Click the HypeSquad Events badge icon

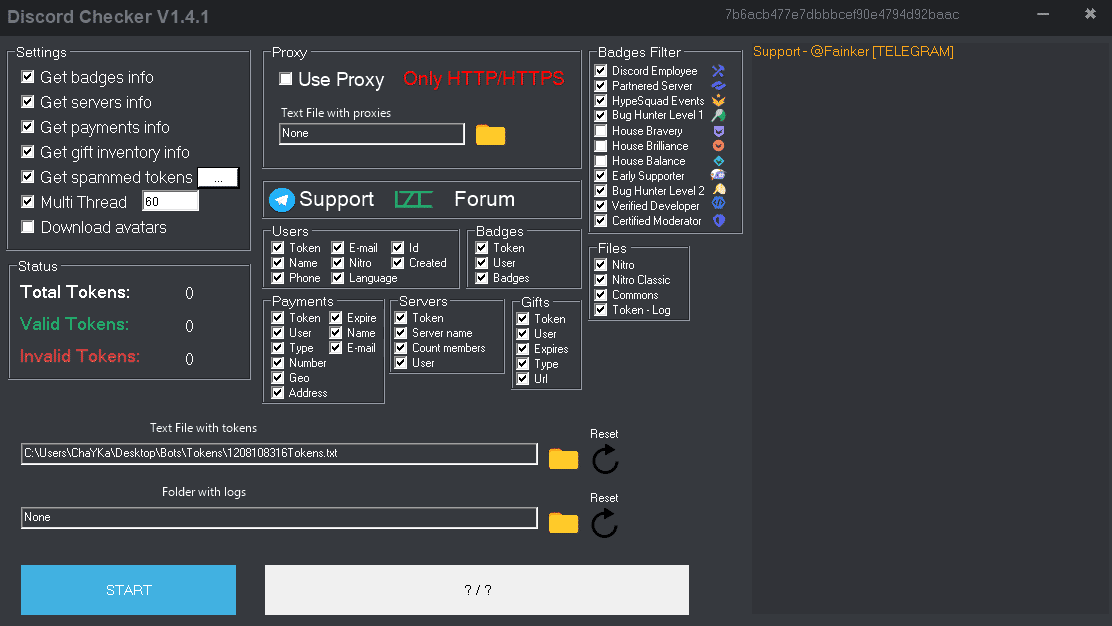(718, 101)
